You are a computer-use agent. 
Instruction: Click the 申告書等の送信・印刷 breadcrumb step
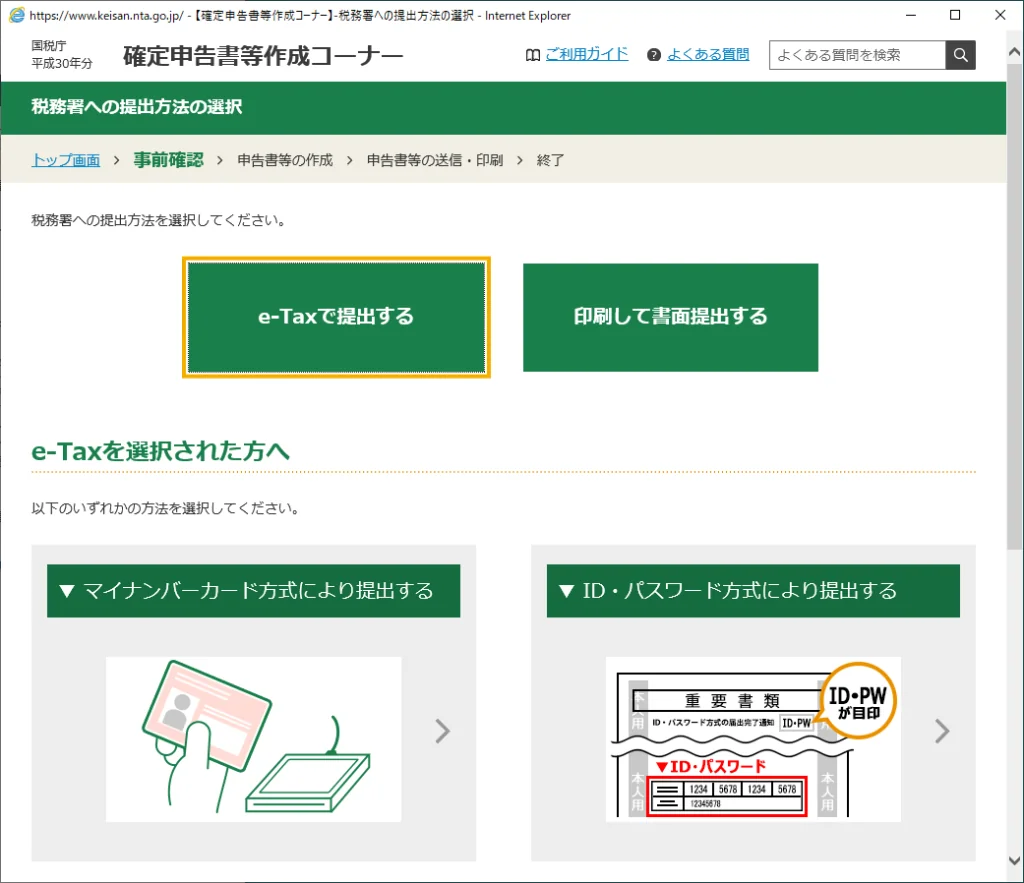click(435, 160)
